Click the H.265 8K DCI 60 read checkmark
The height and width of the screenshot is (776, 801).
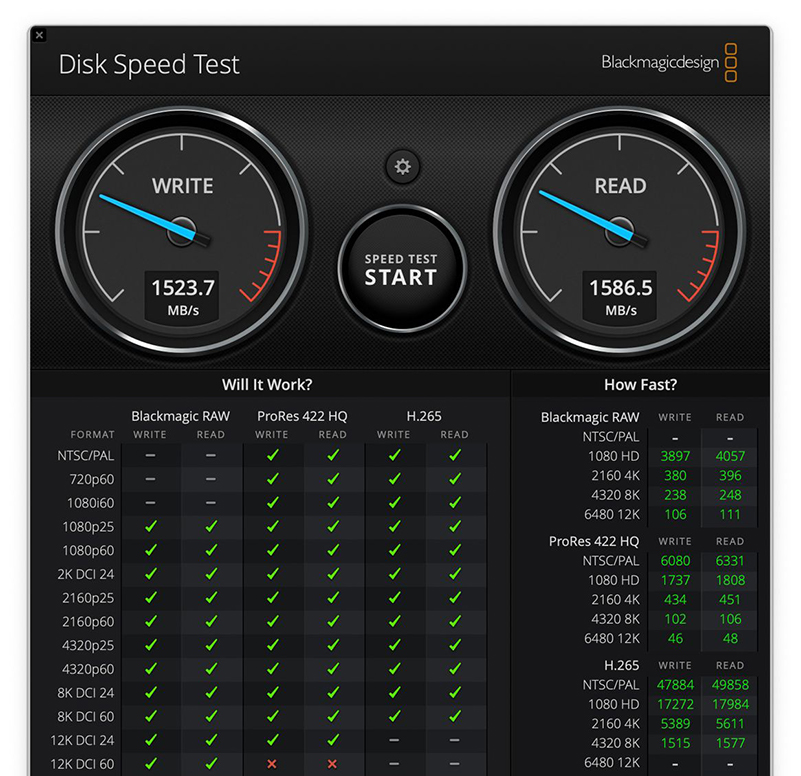[x=455, y=716]
